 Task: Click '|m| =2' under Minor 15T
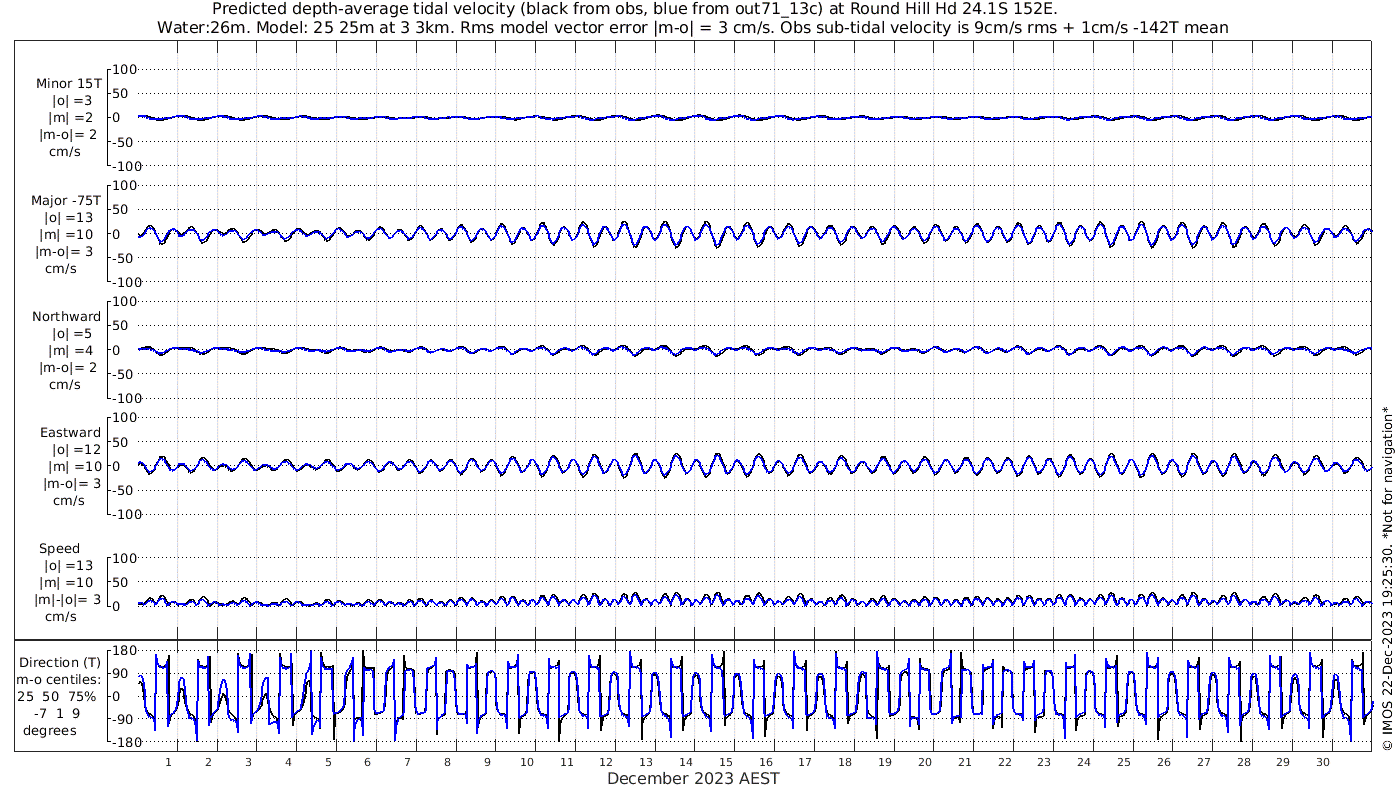tap(70, 118)
